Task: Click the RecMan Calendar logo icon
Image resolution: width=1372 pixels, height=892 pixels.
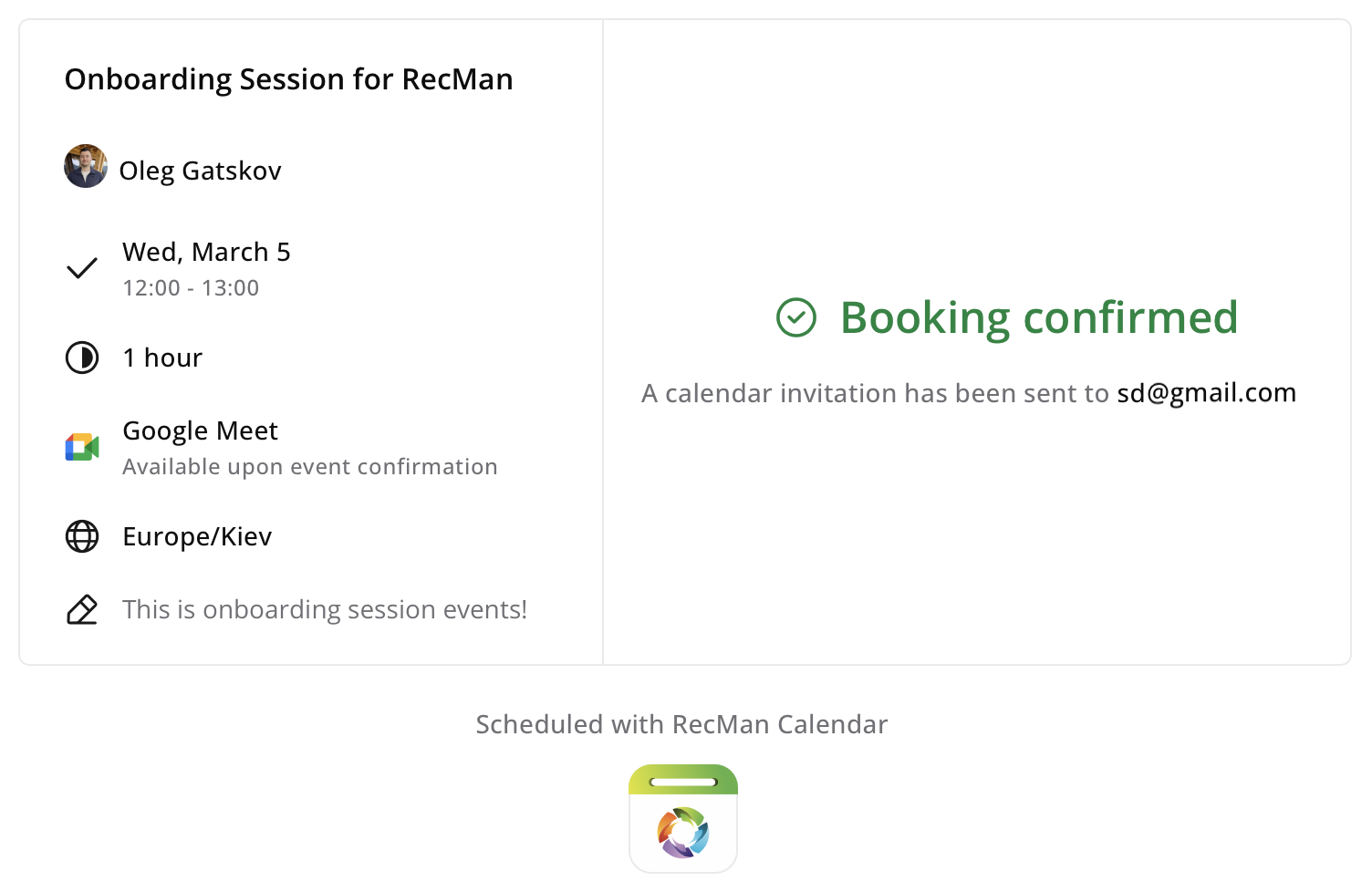Action: click(683, 818)
